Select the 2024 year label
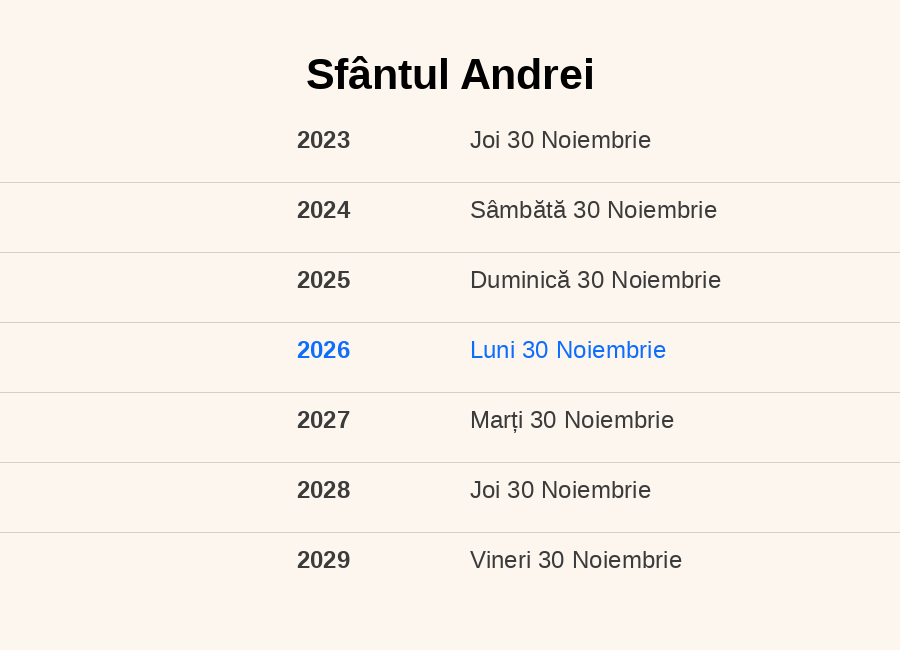Image resolution: width=900 pixels, height=650 pixels. pyautogui.click(x=323, y=210)
